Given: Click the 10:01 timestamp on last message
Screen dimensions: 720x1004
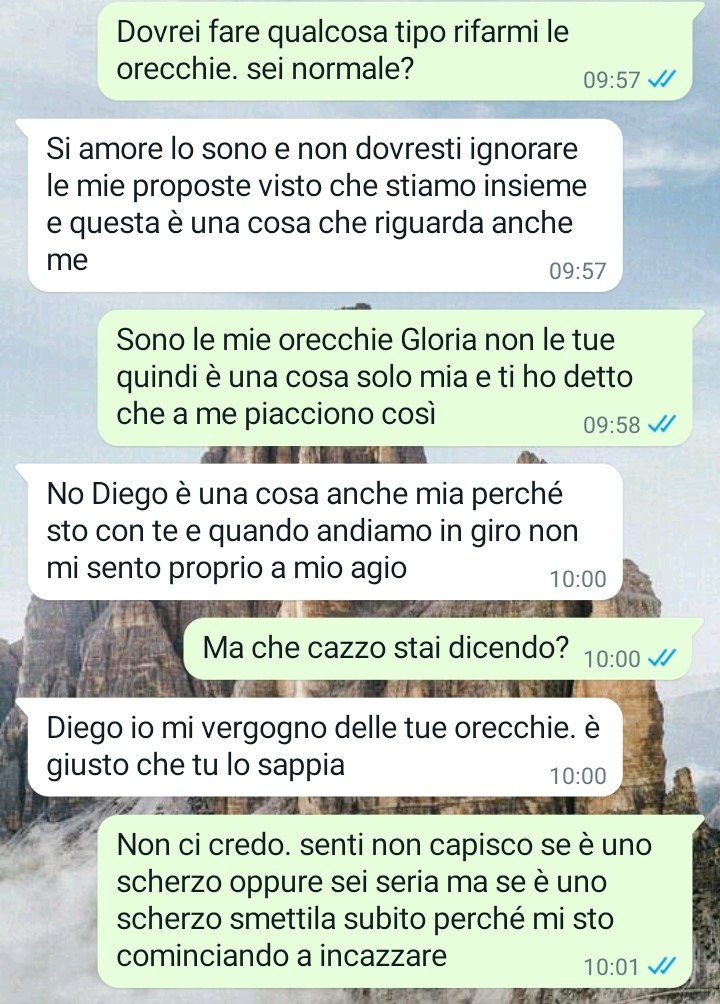Looking at the screenshot, I should click(612, 966).
